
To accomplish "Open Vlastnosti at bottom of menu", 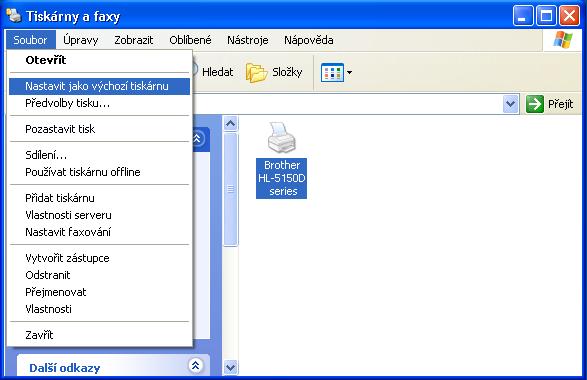I will 99,309.
